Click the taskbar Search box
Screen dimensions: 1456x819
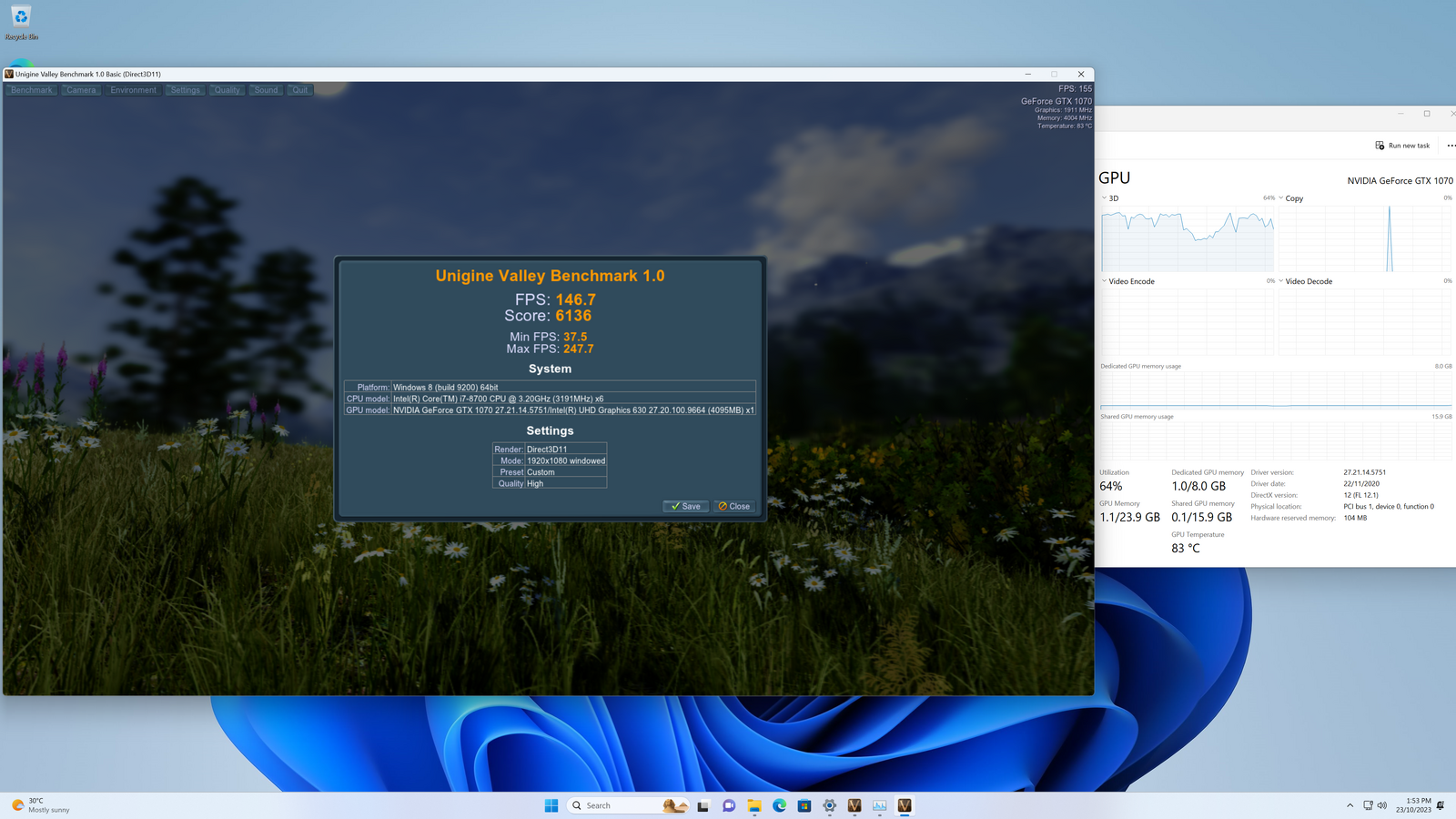629,805
